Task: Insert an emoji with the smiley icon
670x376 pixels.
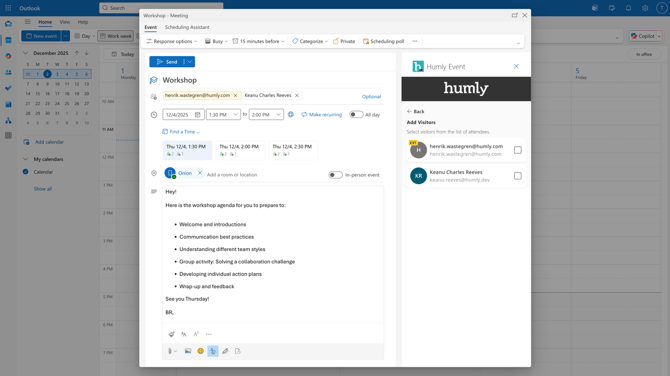Action: (x=200, y=351)
